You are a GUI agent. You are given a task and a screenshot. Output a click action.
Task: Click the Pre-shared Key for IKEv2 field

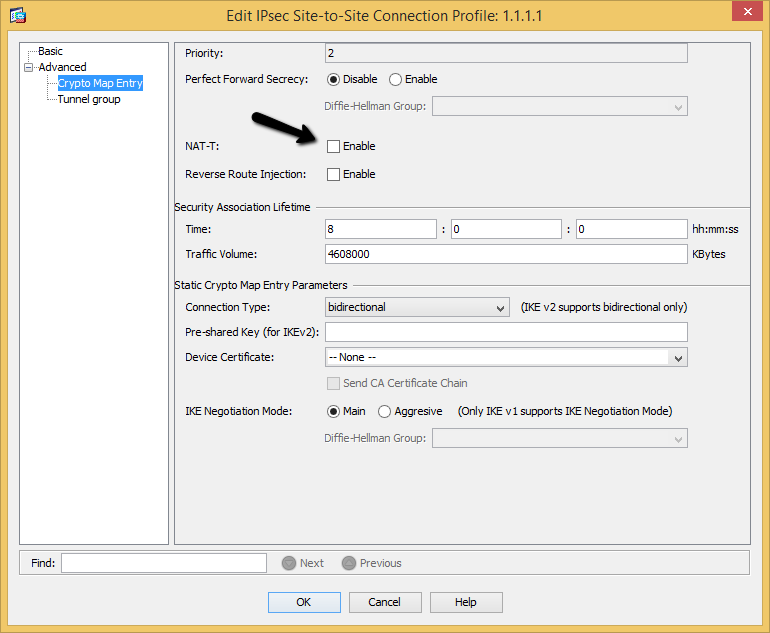coord(506,332)
